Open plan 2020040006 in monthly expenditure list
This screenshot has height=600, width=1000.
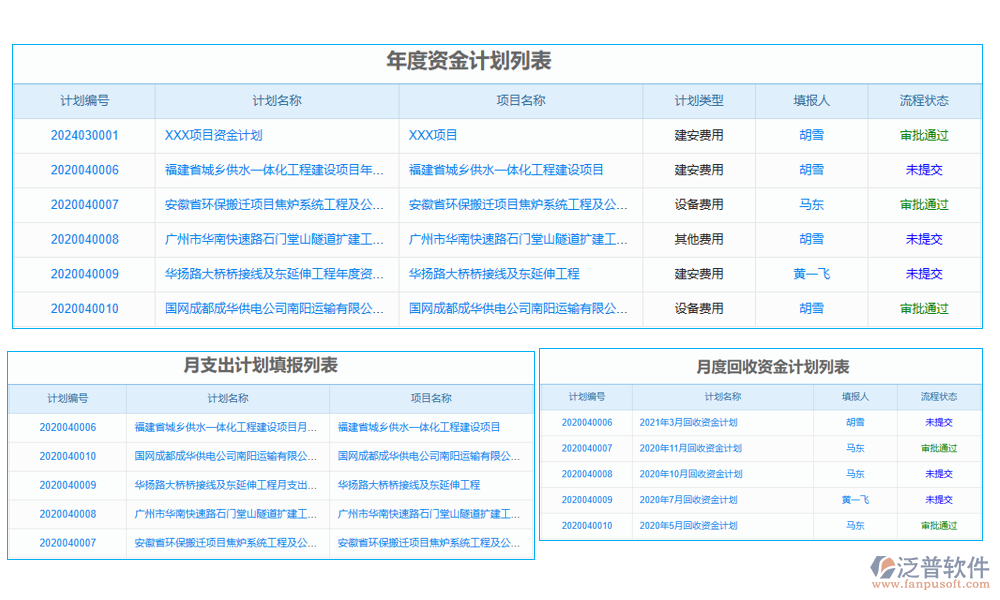(x=66, y=427)
